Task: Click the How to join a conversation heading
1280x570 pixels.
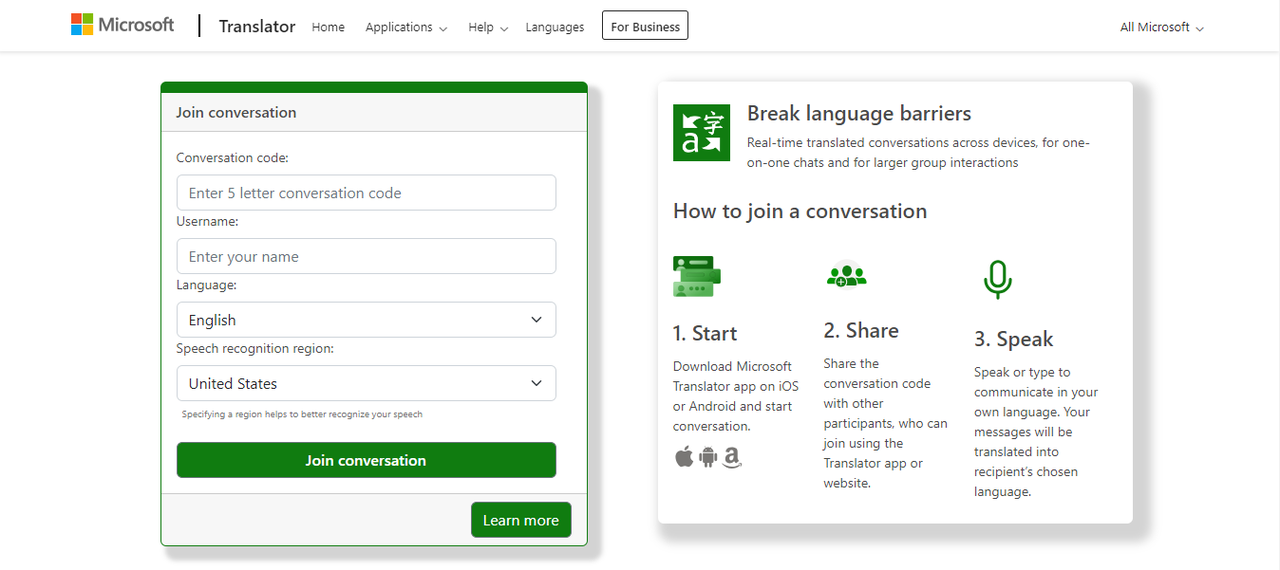Action: (x=800, y=211)
